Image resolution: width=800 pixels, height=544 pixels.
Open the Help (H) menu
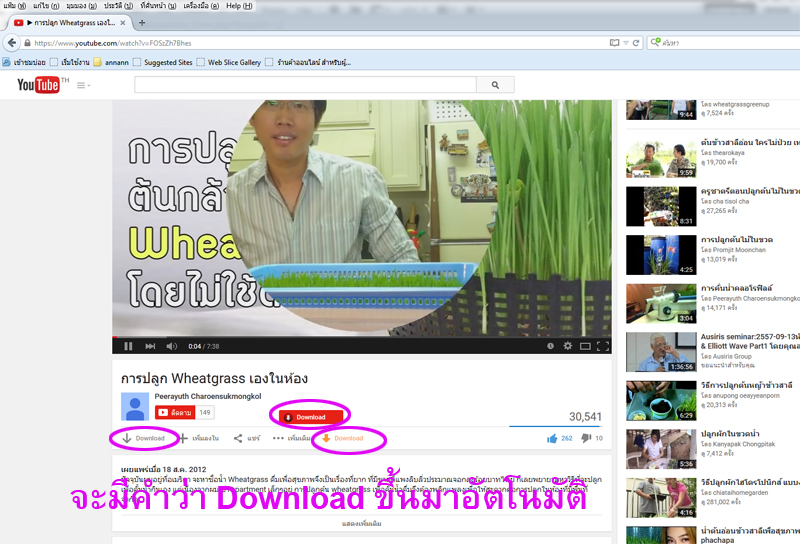pyautogui.click(x=239, y=6)
